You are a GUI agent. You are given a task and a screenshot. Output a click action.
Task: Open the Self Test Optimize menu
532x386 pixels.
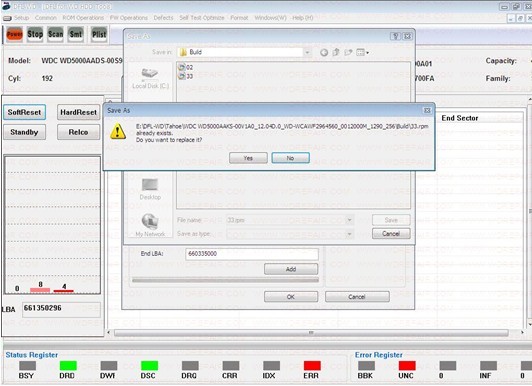(202, 18)
